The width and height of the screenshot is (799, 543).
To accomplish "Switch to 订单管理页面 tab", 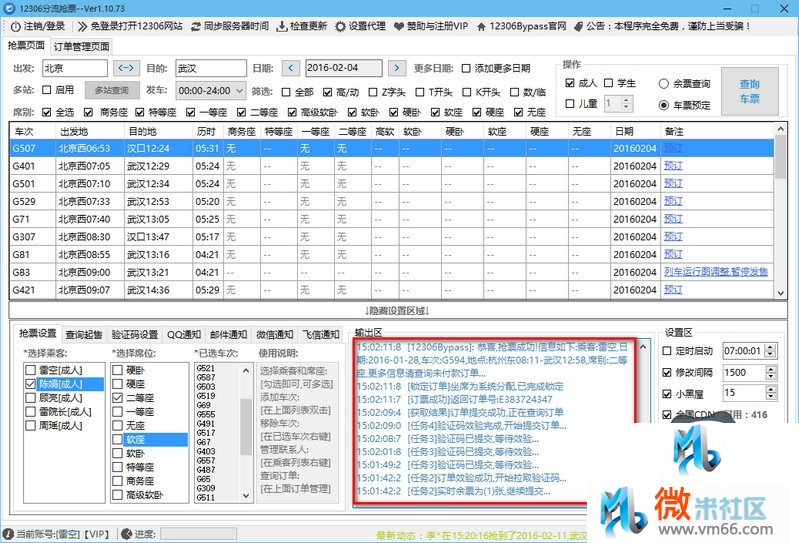I will coord(82,46).
